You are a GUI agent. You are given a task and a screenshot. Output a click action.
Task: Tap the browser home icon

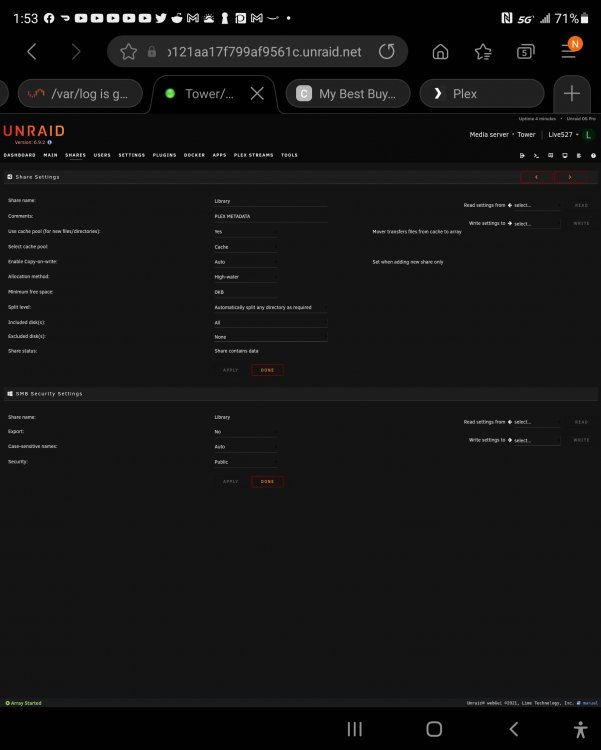pyautogui.click(x=440, y=52)
